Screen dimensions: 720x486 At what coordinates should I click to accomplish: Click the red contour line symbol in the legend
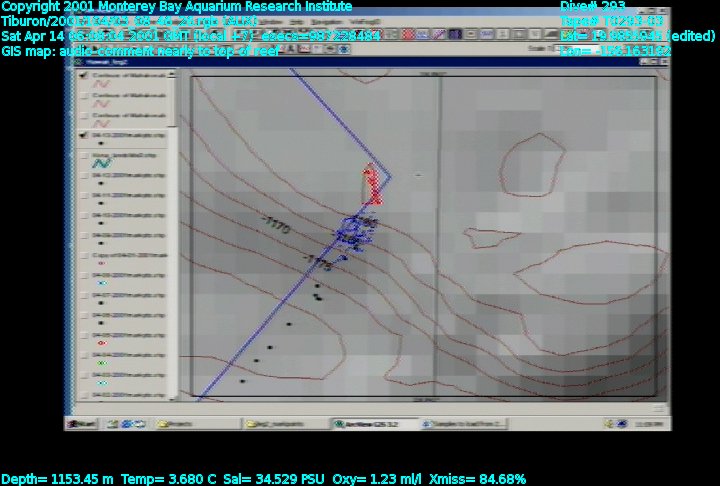(x=101, y=84)
